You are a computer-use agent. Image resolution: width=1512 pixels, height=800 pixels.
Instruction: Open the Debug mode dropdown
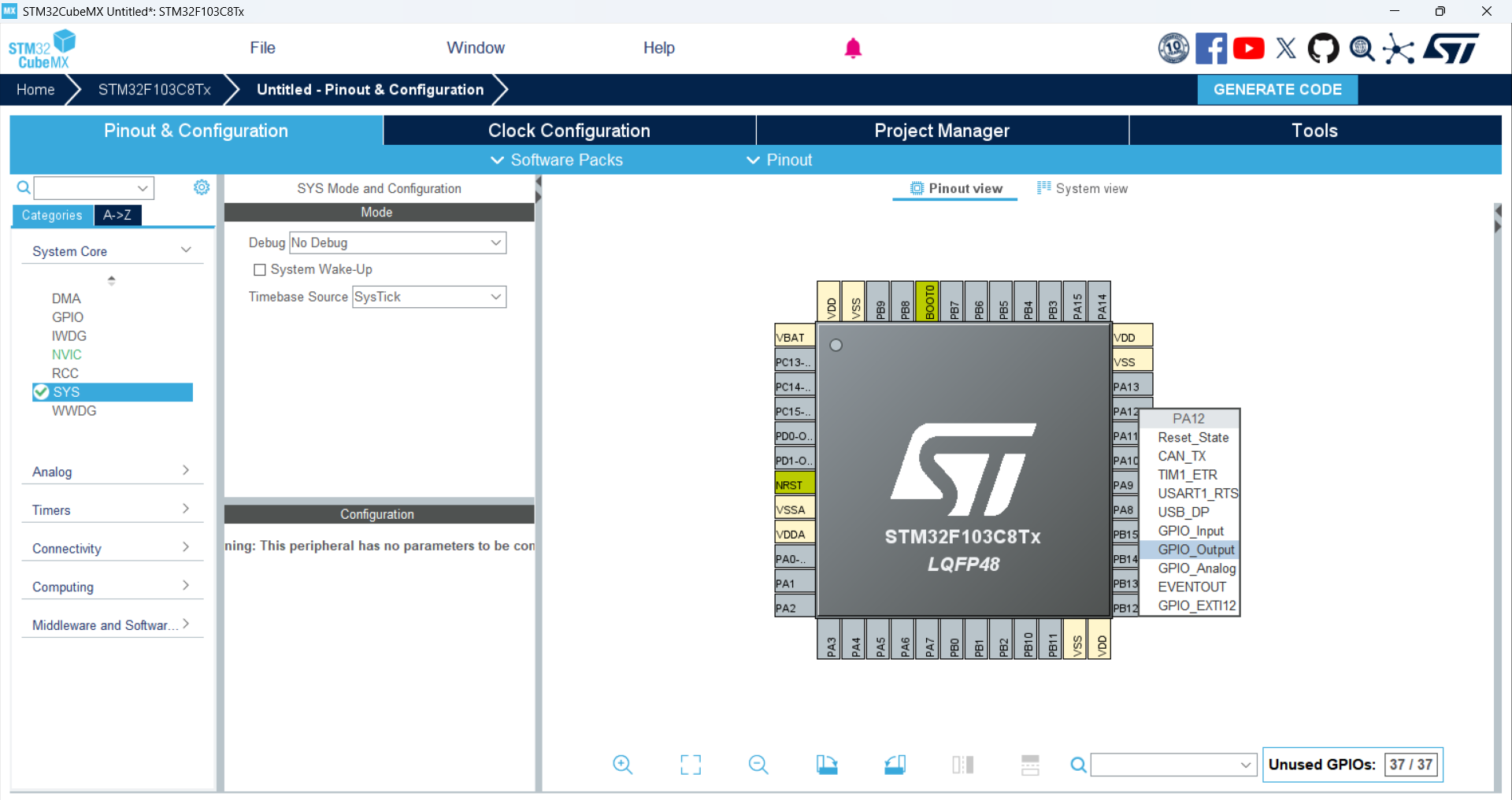(398, 243)
